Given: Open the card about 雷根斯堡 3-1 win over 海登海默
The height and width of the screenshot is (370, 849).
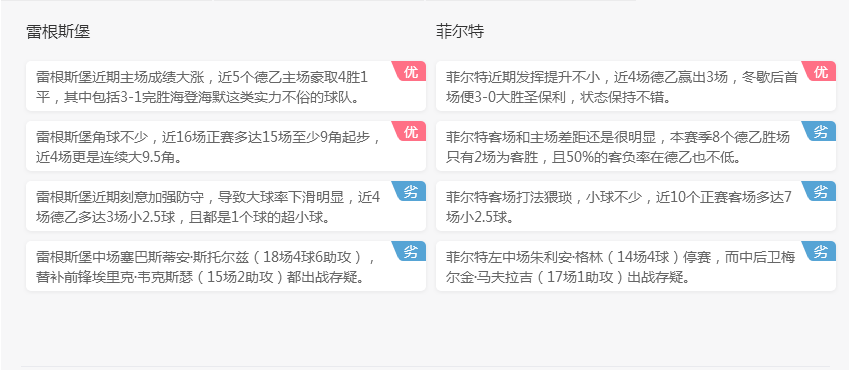Looking at the screenshot, I should [226, 86].
